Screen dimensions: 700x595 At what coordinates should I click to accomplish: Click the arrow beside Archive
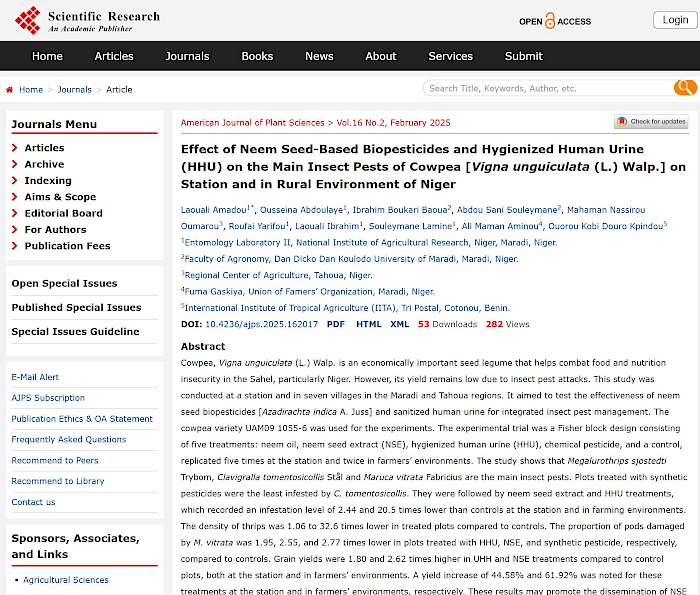[15, 165]
